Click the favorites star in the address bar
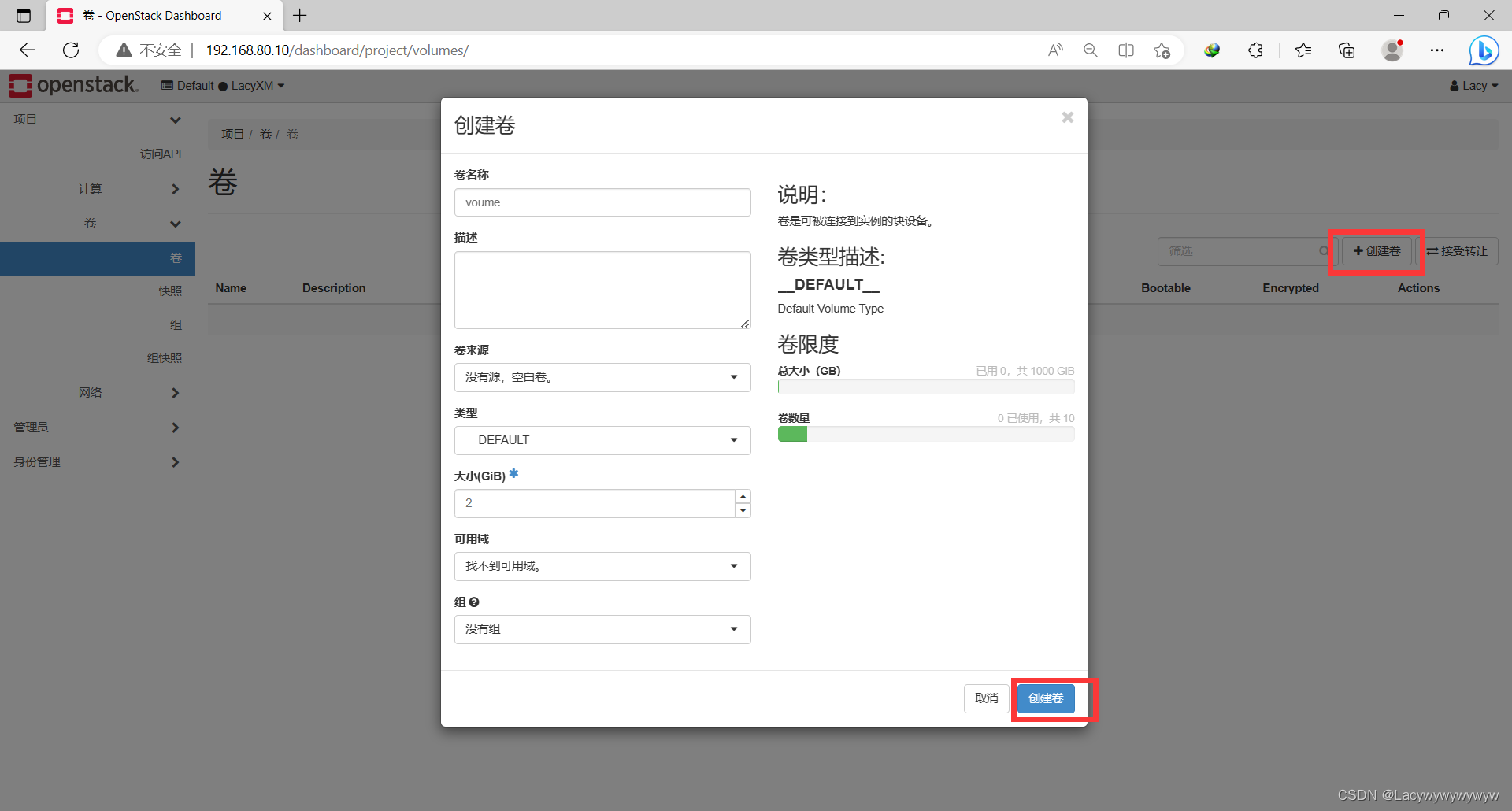The height and width of the screenshot is (811, 1512). [1162, 50]
